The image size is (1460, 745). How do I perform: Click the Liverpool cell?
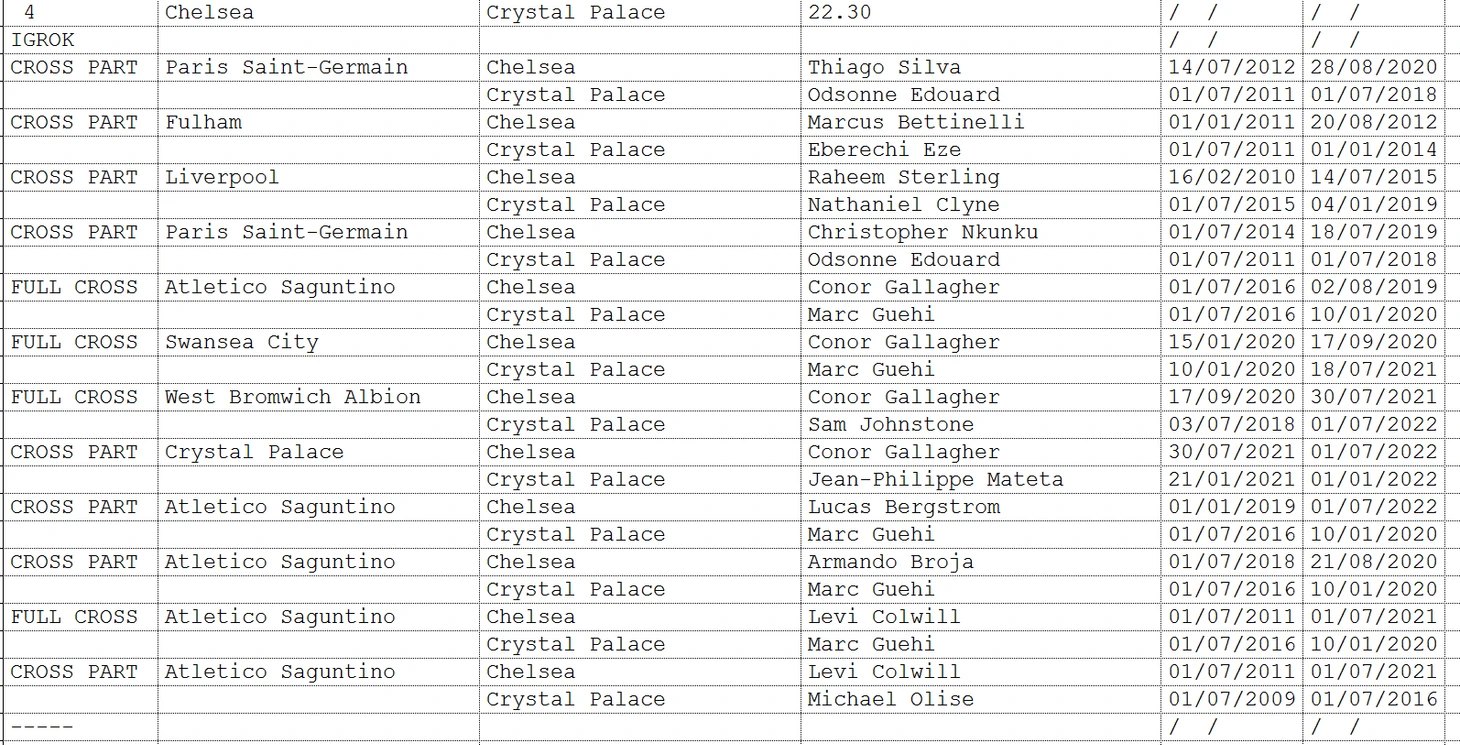(319, 177)
